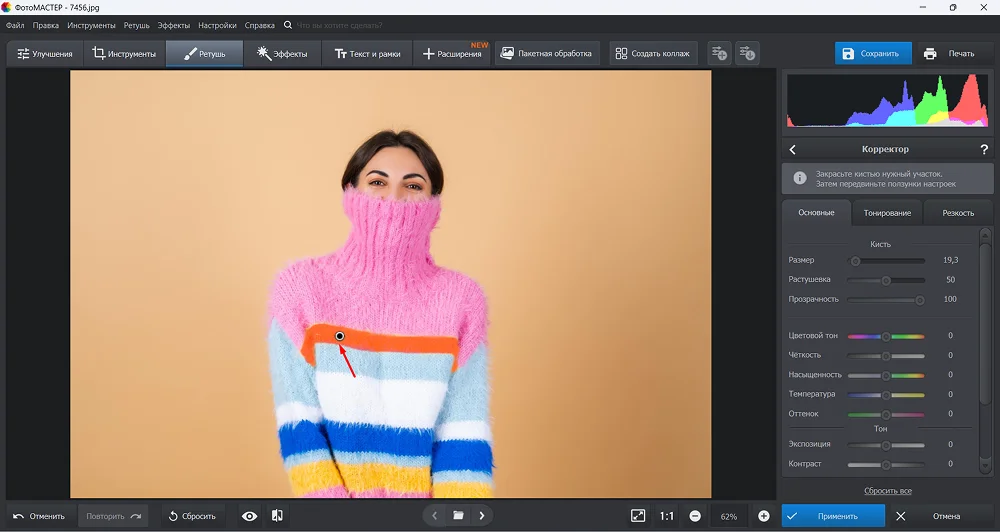Click the search magnifier icon
This screenshot has width=1000, height=532.
coord(288,26)
